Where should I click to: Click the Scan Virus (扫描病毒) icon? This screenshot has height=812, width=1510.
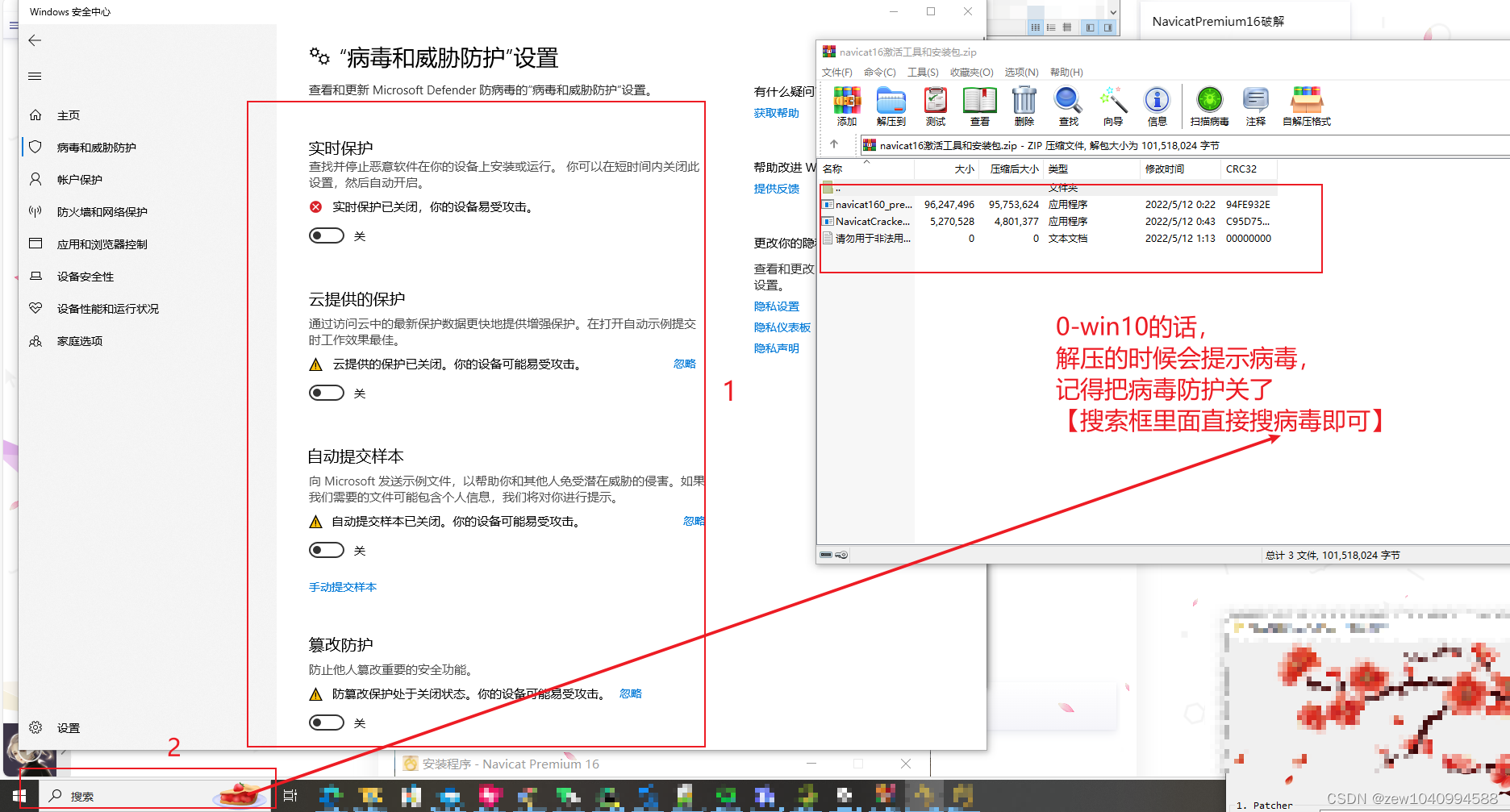click(1209, 106)
